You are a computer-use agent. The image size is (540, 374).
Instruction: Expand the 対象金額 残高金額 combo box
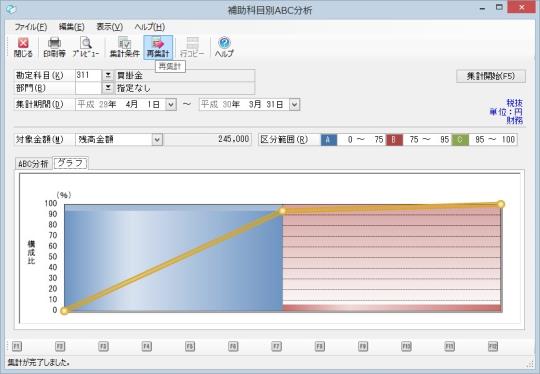[x=157, y=139]
